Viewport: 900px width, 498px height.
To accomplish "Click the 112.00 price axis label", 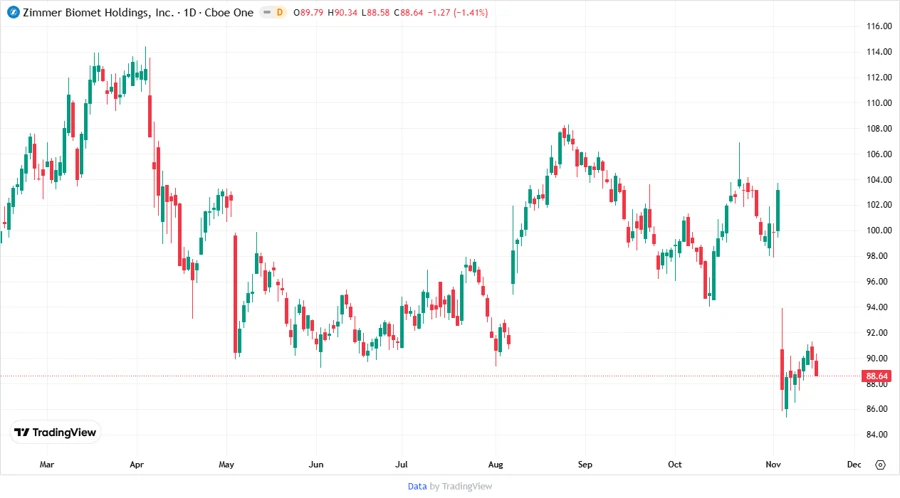I will pyautogui.click(x=879, y=77).
